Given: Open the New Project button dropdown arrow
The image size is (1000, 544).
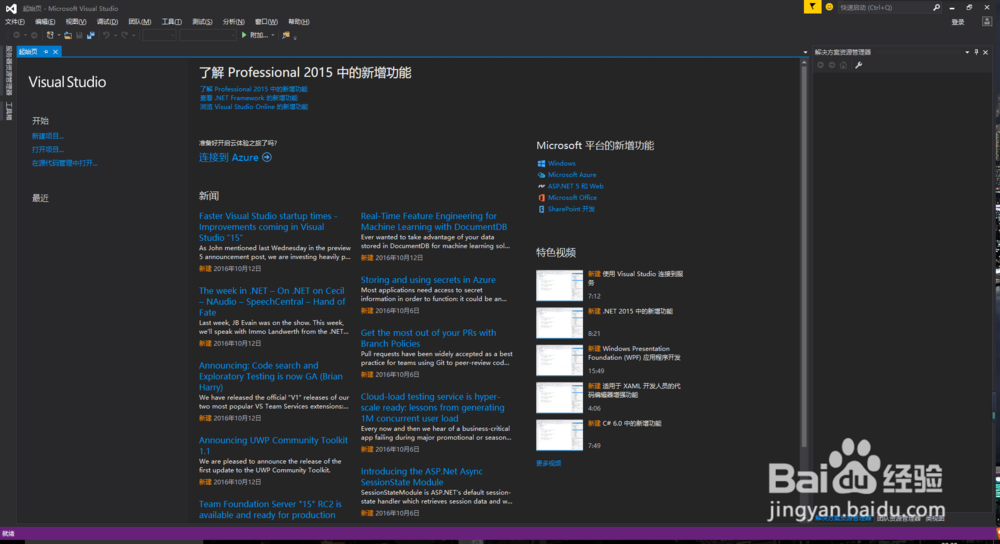Looking at the screenshot, I should click(59, 35).
